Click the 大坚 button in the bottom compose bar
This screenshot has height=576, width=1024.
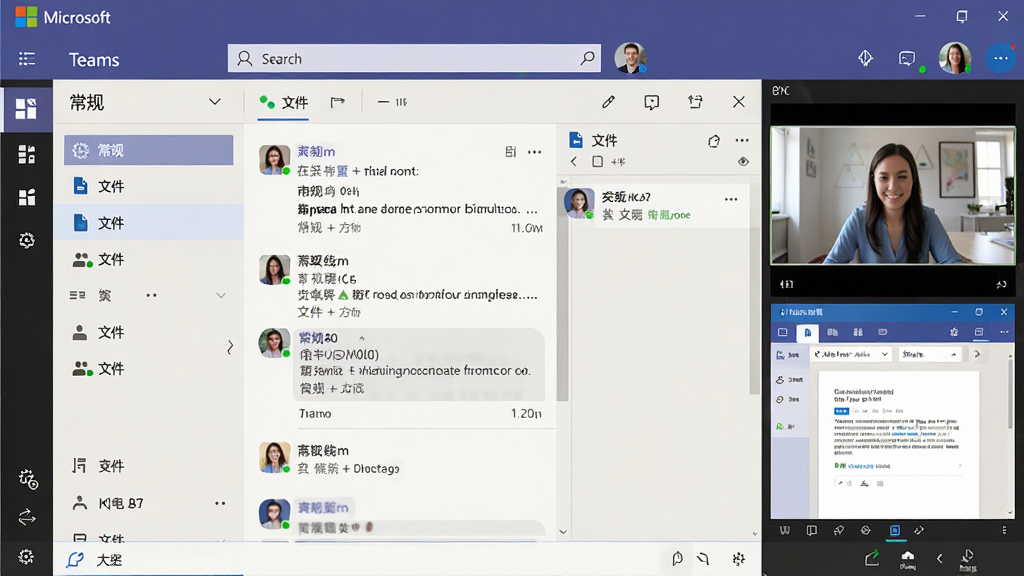point(95,560)
